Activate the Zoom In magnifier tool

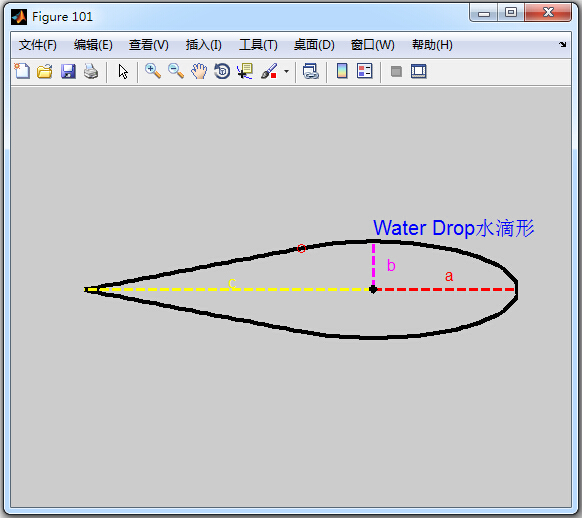point(153,71)
